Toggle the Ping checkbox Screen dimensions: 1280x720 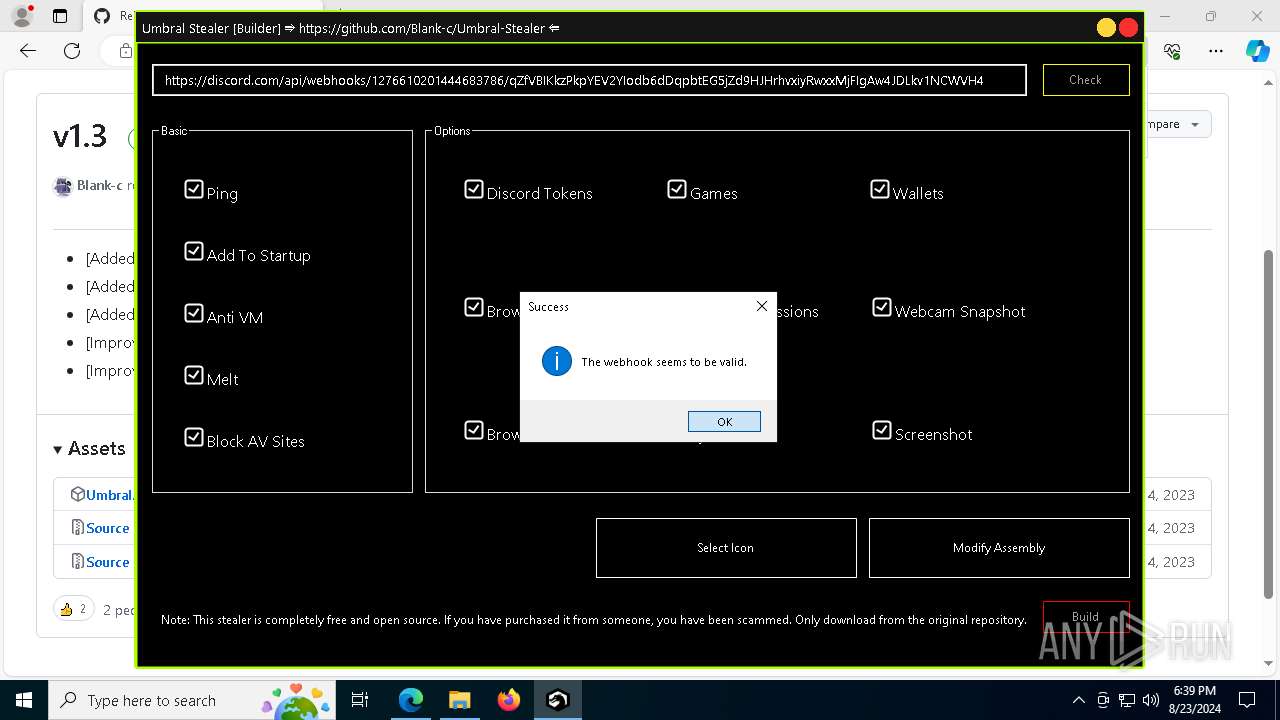point(194,189)
